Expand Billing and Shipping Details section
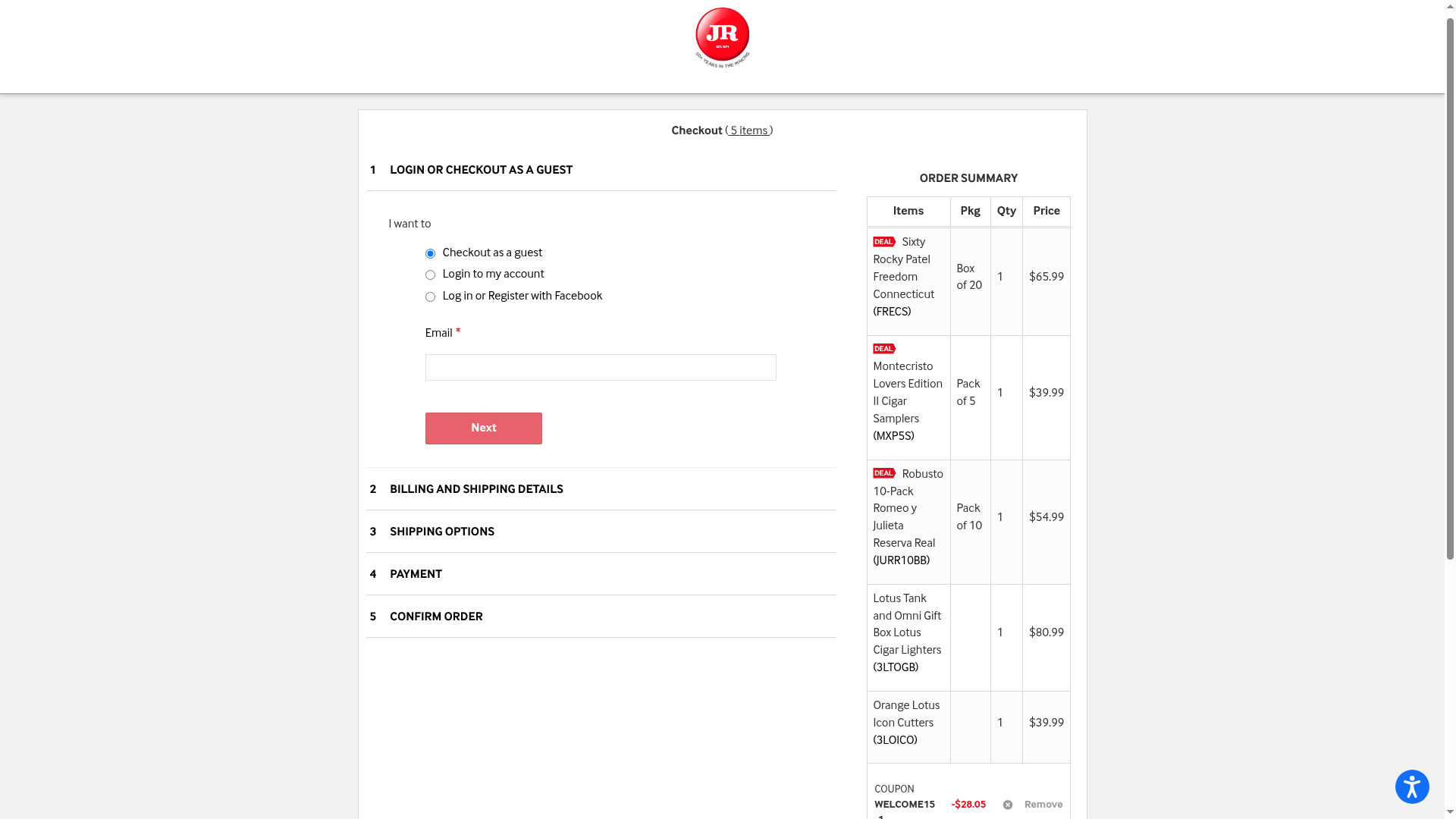 click(x=476, y=490)
